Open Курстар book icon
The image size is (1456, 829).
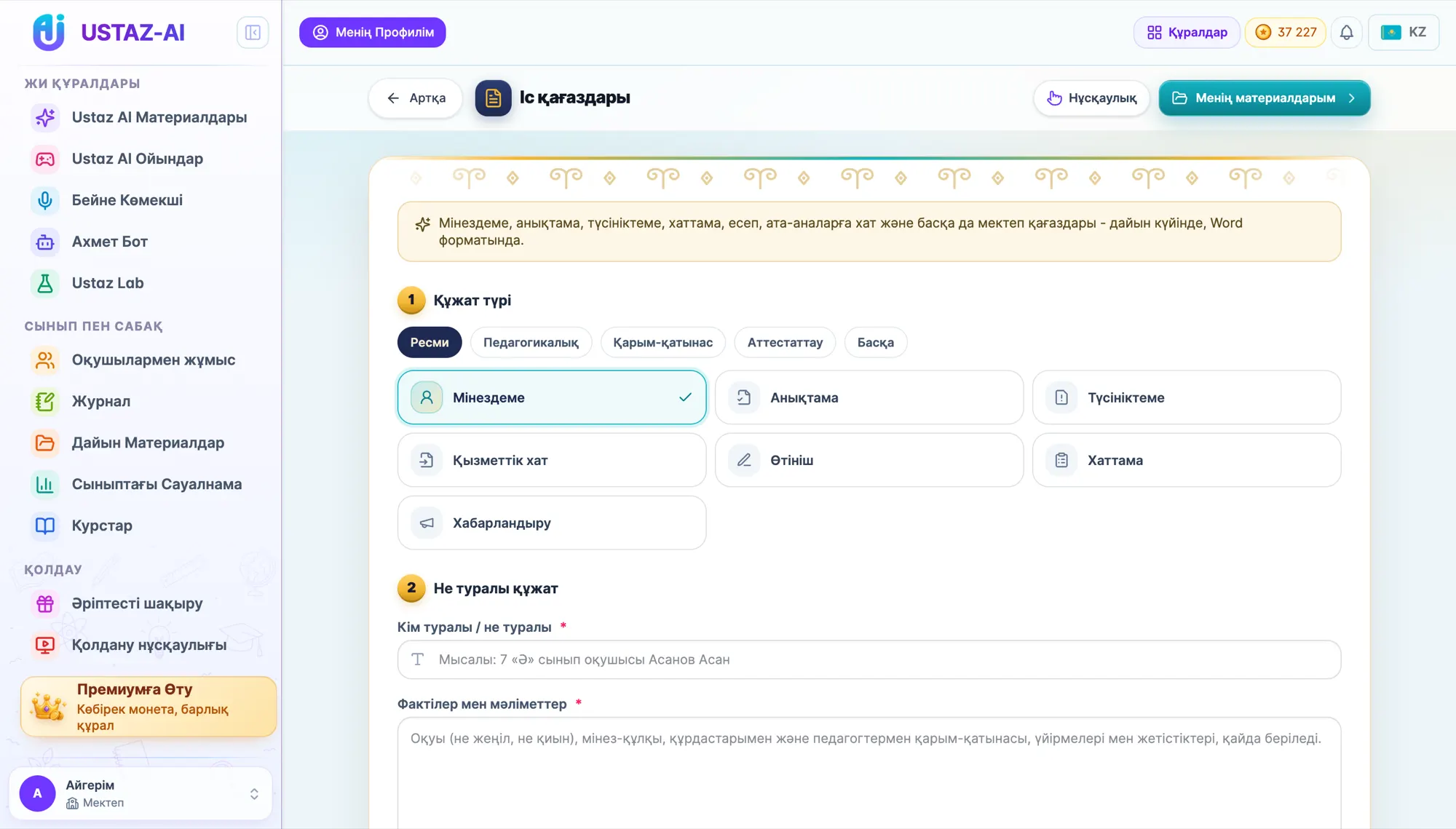pyautogui.click(x=45, y=526)
